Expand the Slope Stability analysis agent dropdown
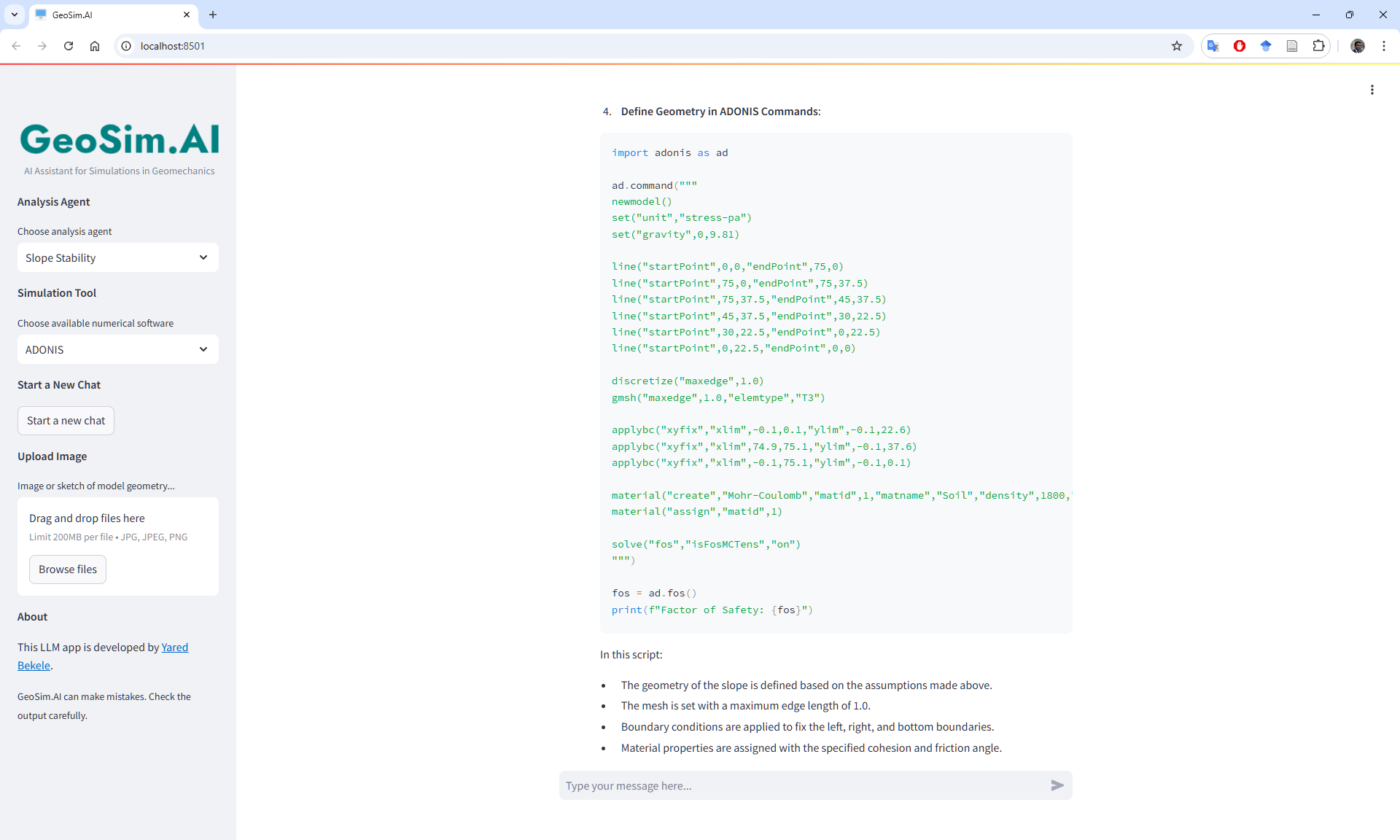Screen dimensions: 1400x840 (x=118, y=257)
